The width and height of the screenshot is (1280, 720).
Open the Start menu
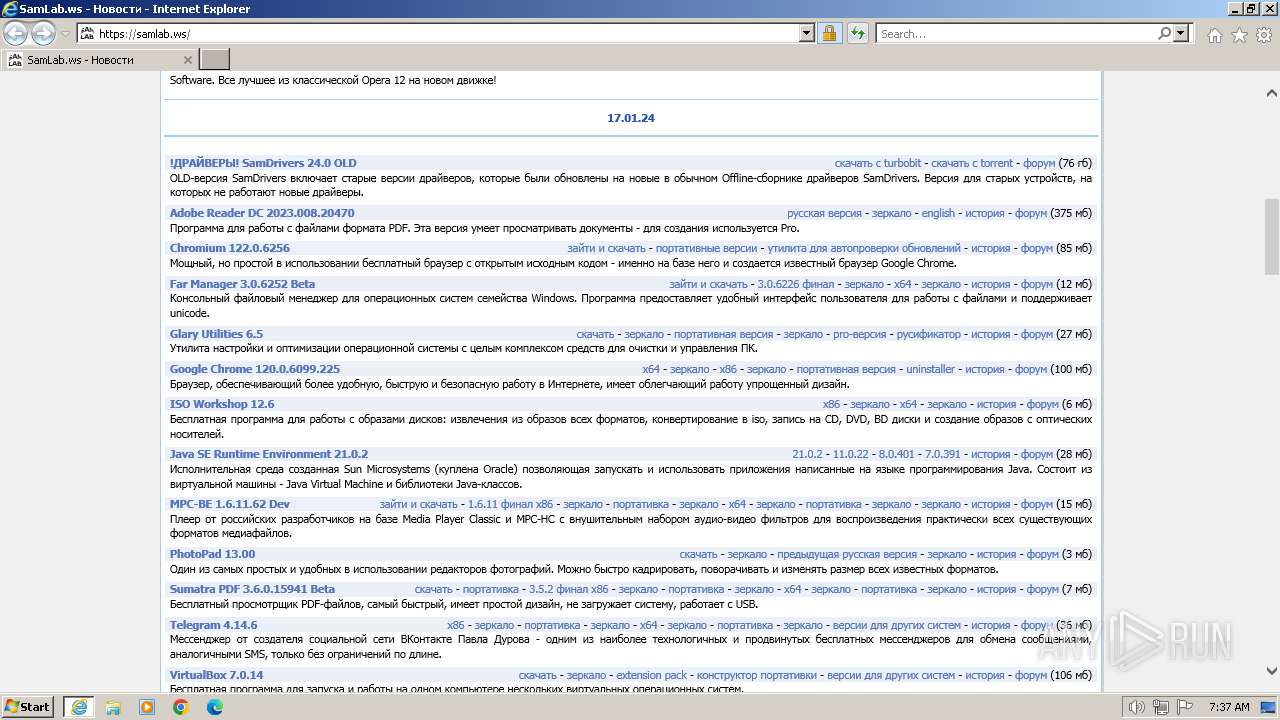tap(28, 706)
